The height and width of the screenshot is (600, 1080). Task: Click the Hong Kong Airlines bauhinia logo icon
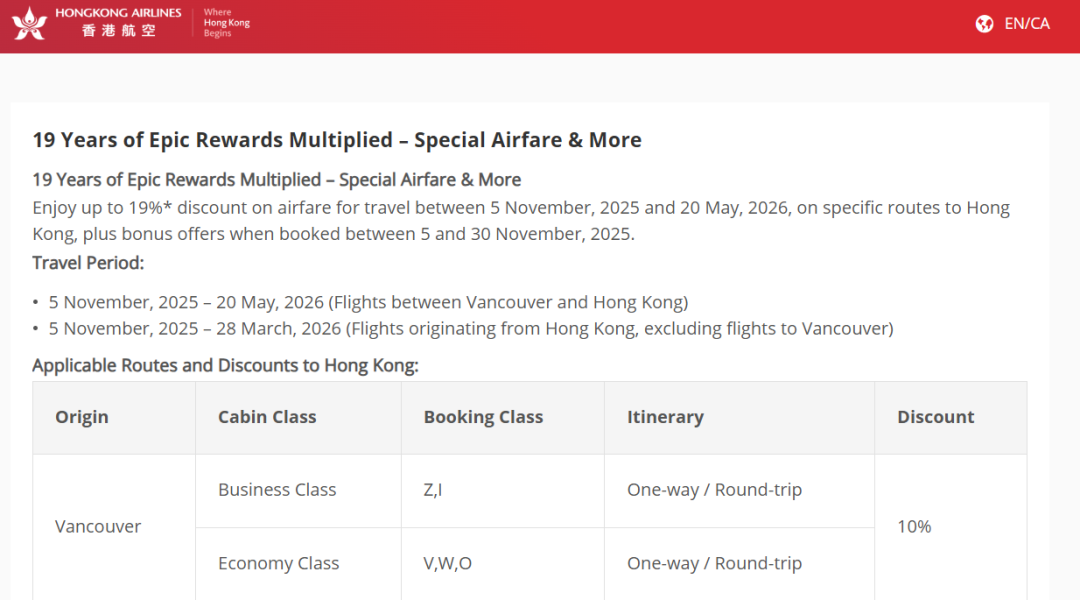(30, 23)
